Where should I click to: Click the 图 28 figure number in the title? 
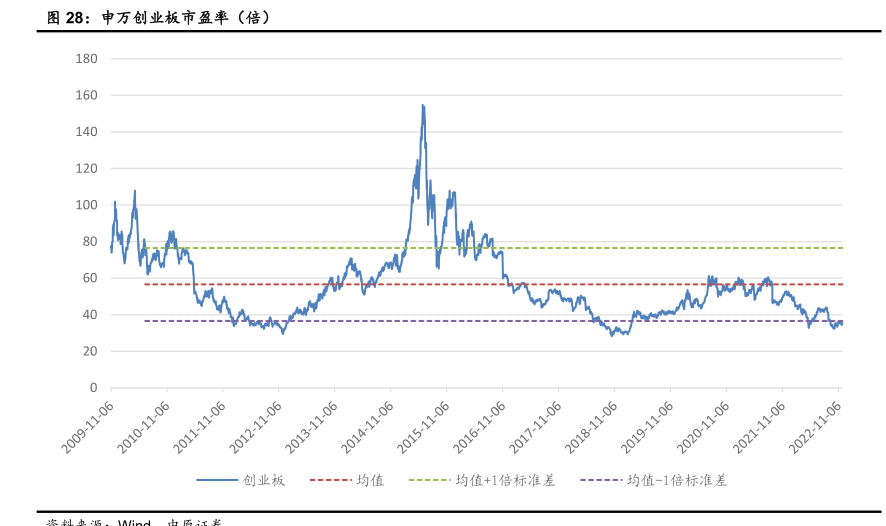66,17
